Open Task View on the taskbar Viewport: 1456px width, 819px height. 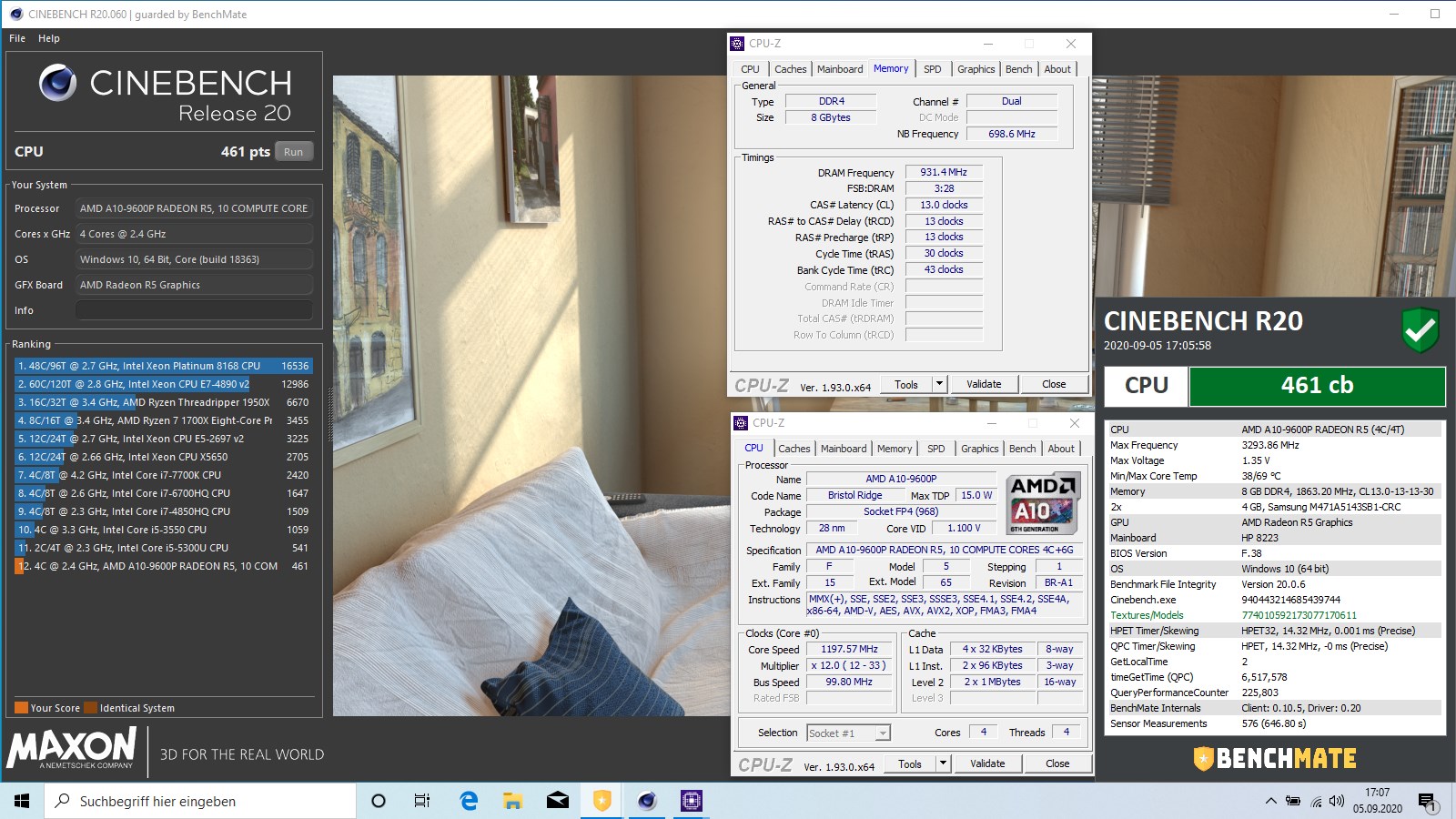pyautogui.click(x=422, y=801)
